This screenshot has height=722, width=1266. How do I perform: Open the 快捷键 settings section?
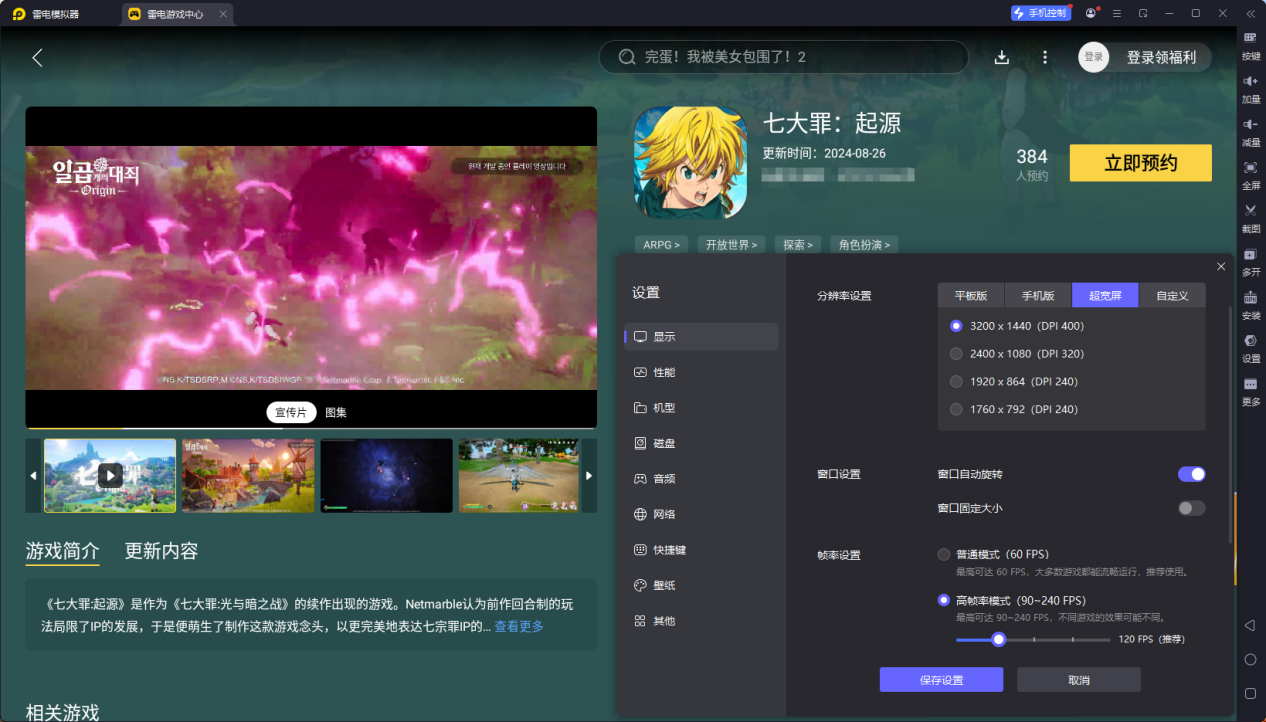tap(701, 550)
